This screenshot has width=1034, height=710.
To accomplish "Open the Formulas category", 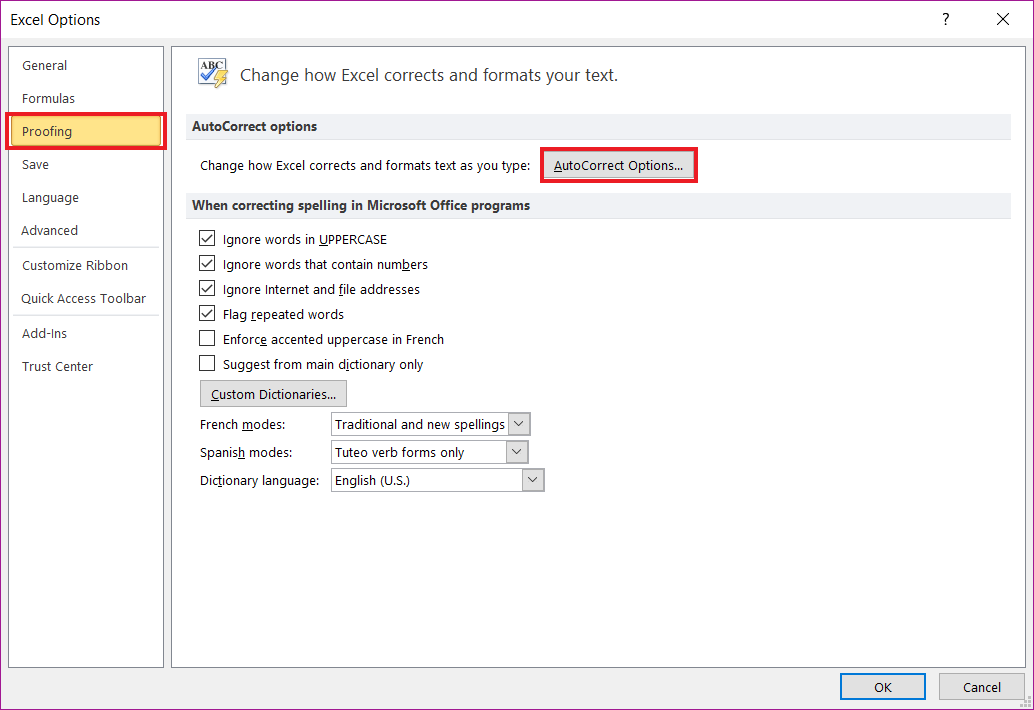I will (86, 98).
